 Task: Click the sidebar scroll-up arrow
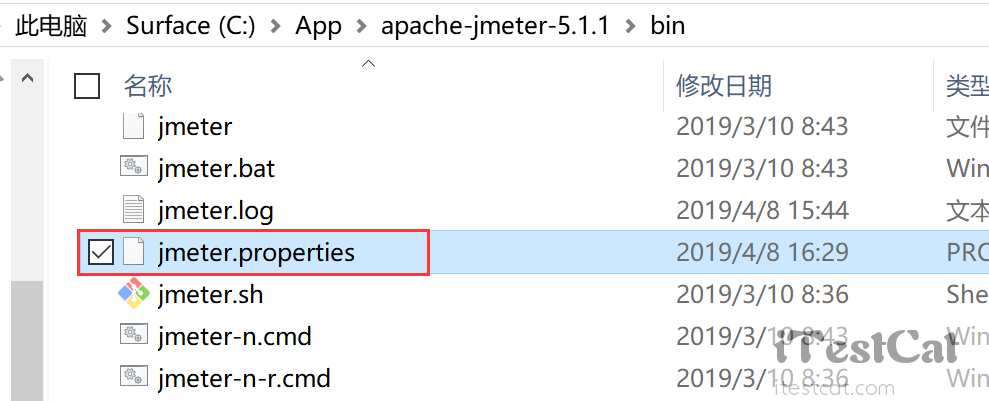[27, 79]
